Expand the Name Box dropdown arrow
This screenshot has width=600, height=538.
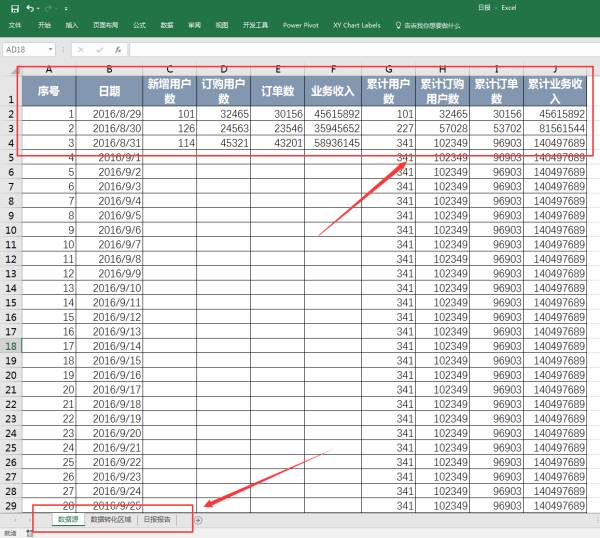point(50,50)
